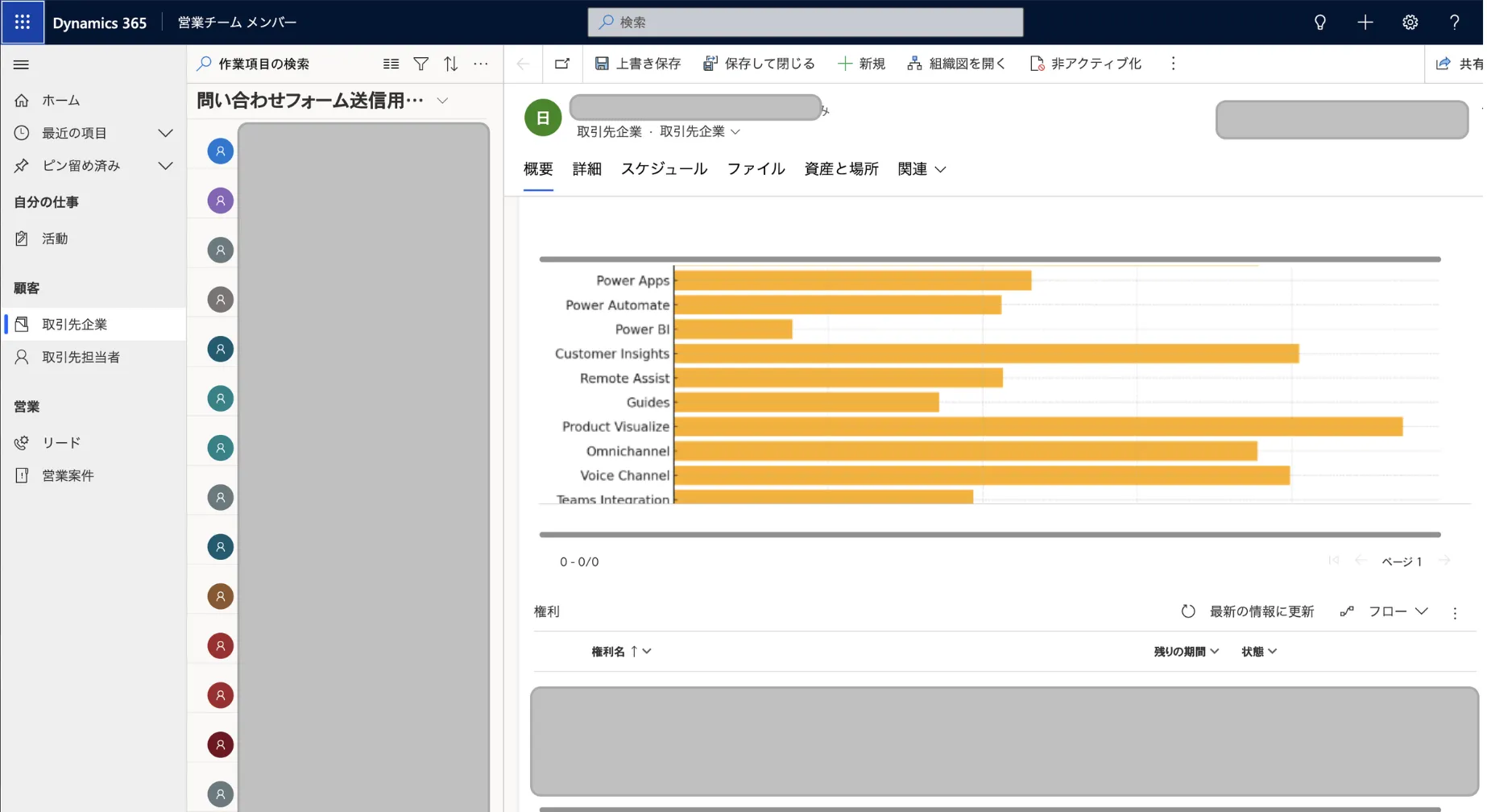The width and height of the screenshot is (1487, 812).
Task: Open the 問い合わせフォーム送信用 view dropdown
Action: (442, 101)
